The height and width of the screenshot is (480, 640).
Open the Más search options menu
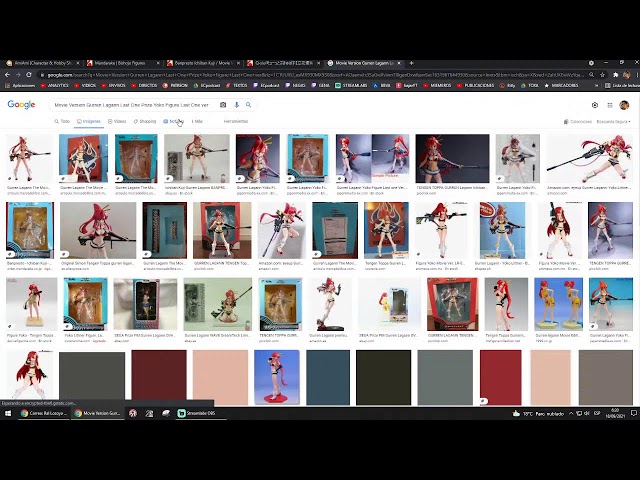click(x=197, y=121)
